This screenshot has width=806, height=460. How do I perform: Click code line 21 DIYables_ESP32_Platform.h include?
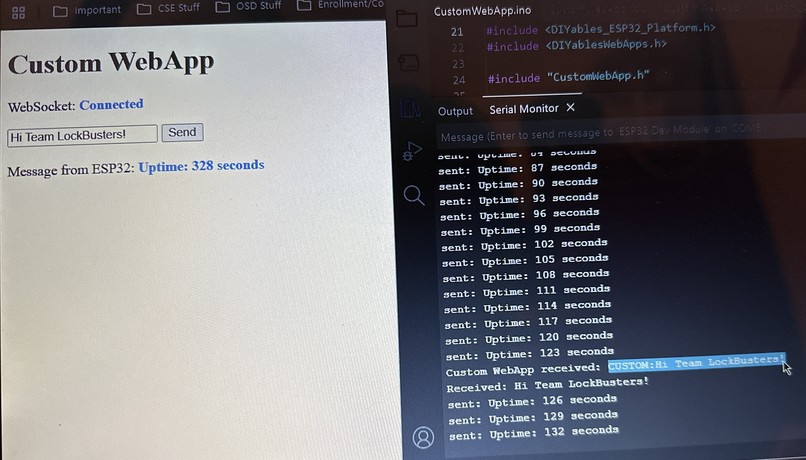(x=600, y=29)
